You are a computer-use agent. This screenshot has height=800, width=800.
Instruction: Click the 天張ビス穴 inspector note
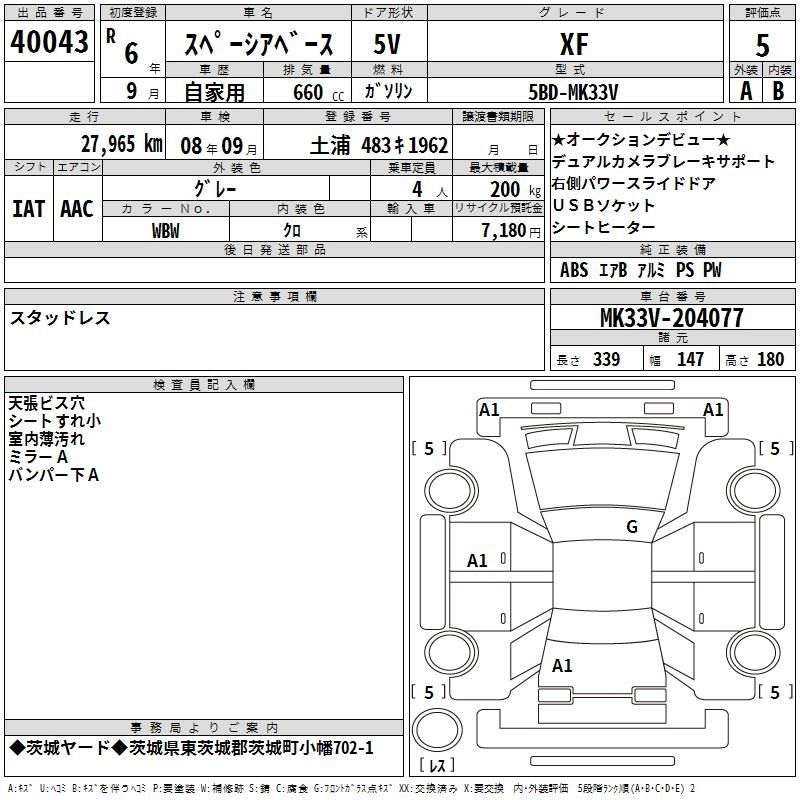click(x=46, y=403)
